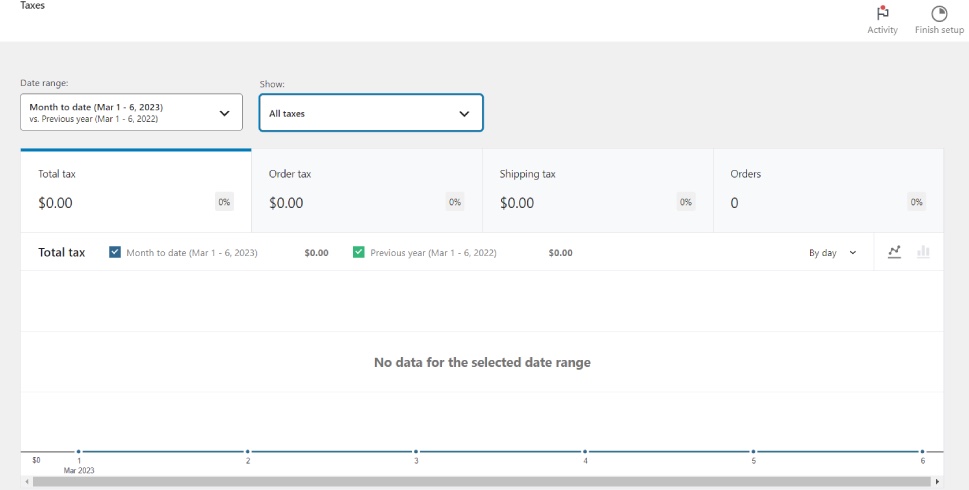Screen dimensions: 969x490
Task: Uncheck Previous year (Mar 1 - 6, 2022)
Action: tap(358, 252)
